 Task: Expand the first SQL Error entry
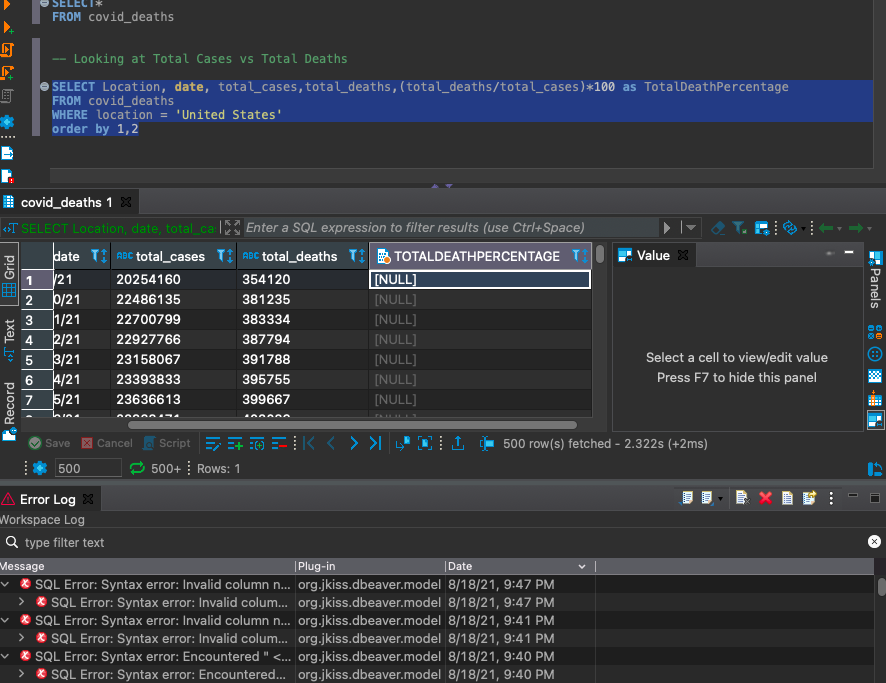click(x=8, y=584)
